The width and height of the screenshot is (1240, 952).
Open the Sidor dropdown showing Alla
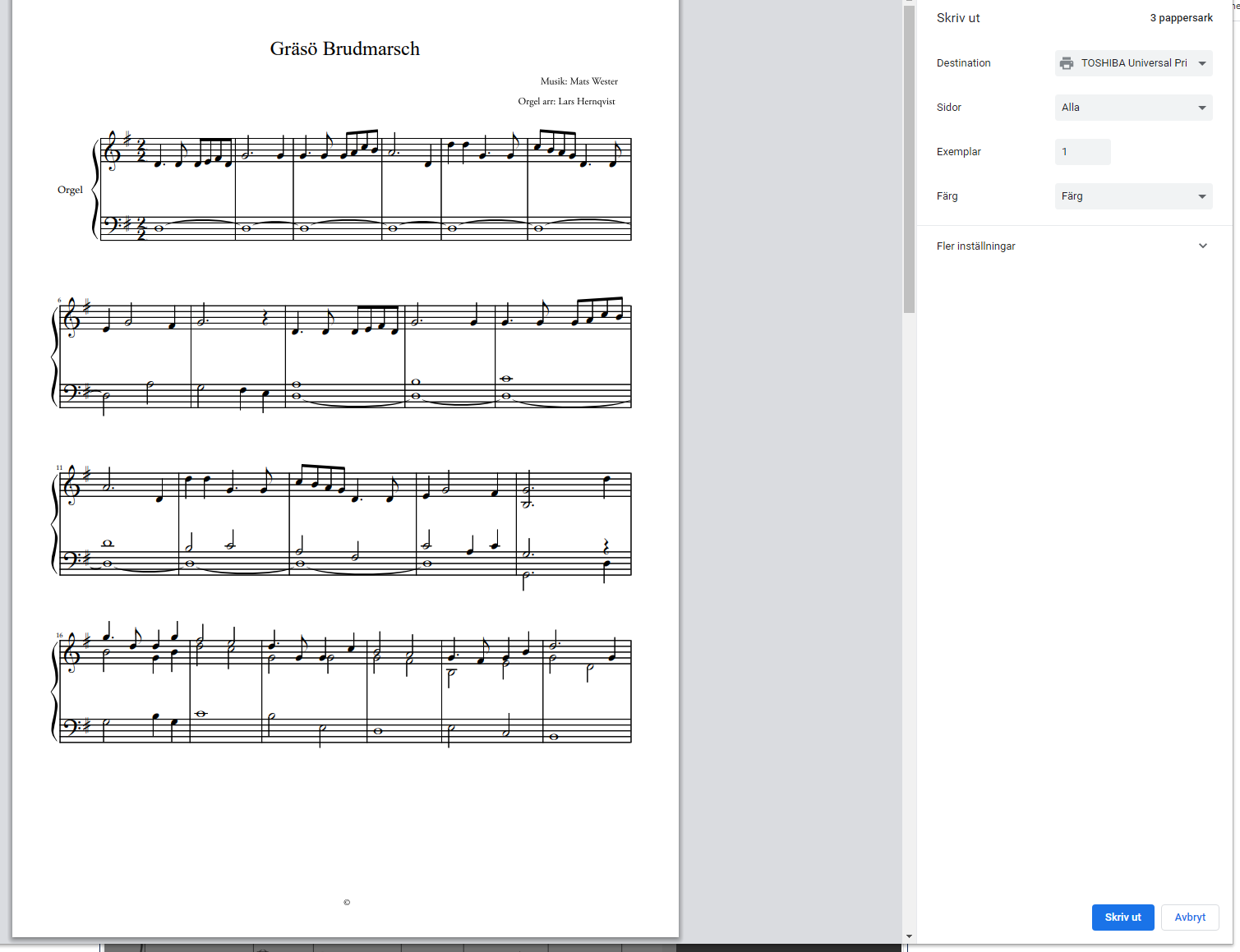tap(1133, 108)
